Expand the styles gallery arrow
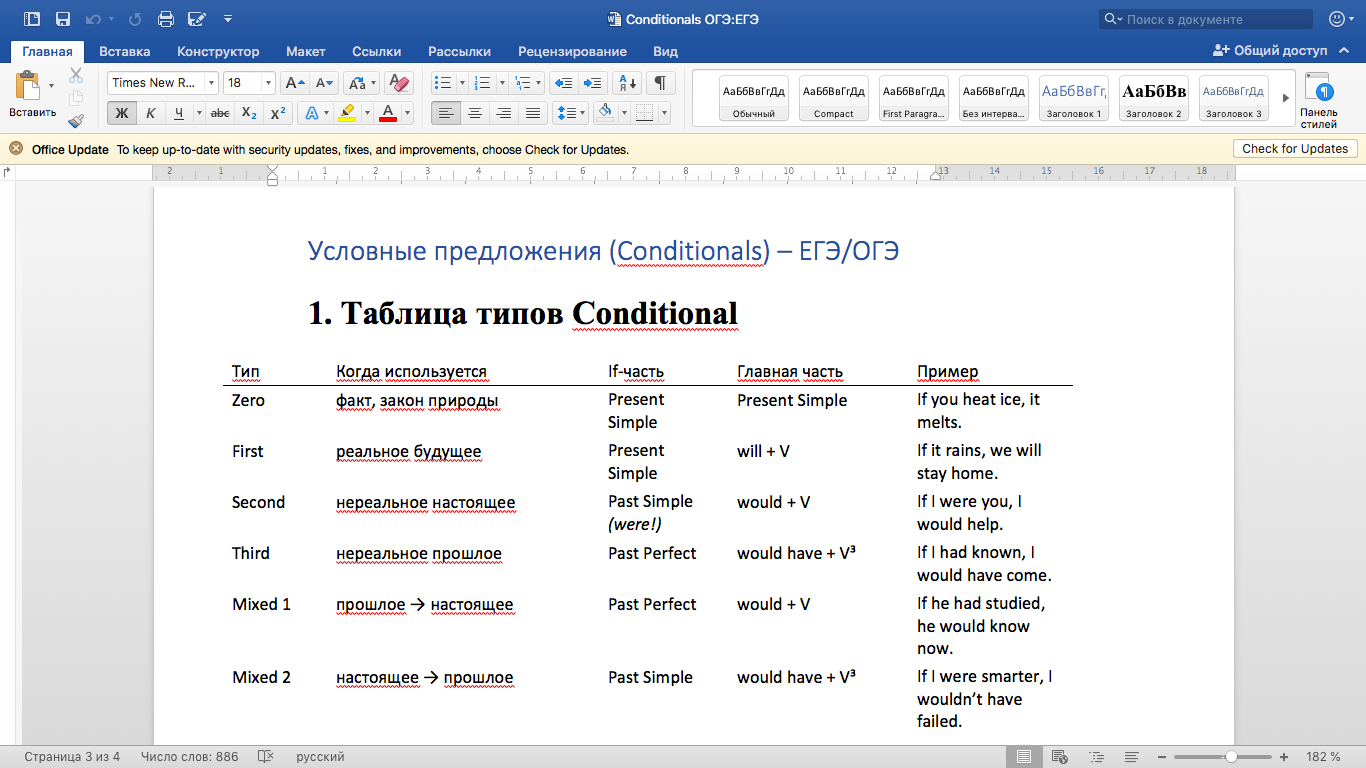1366x768 pixels. (1286, 98)
